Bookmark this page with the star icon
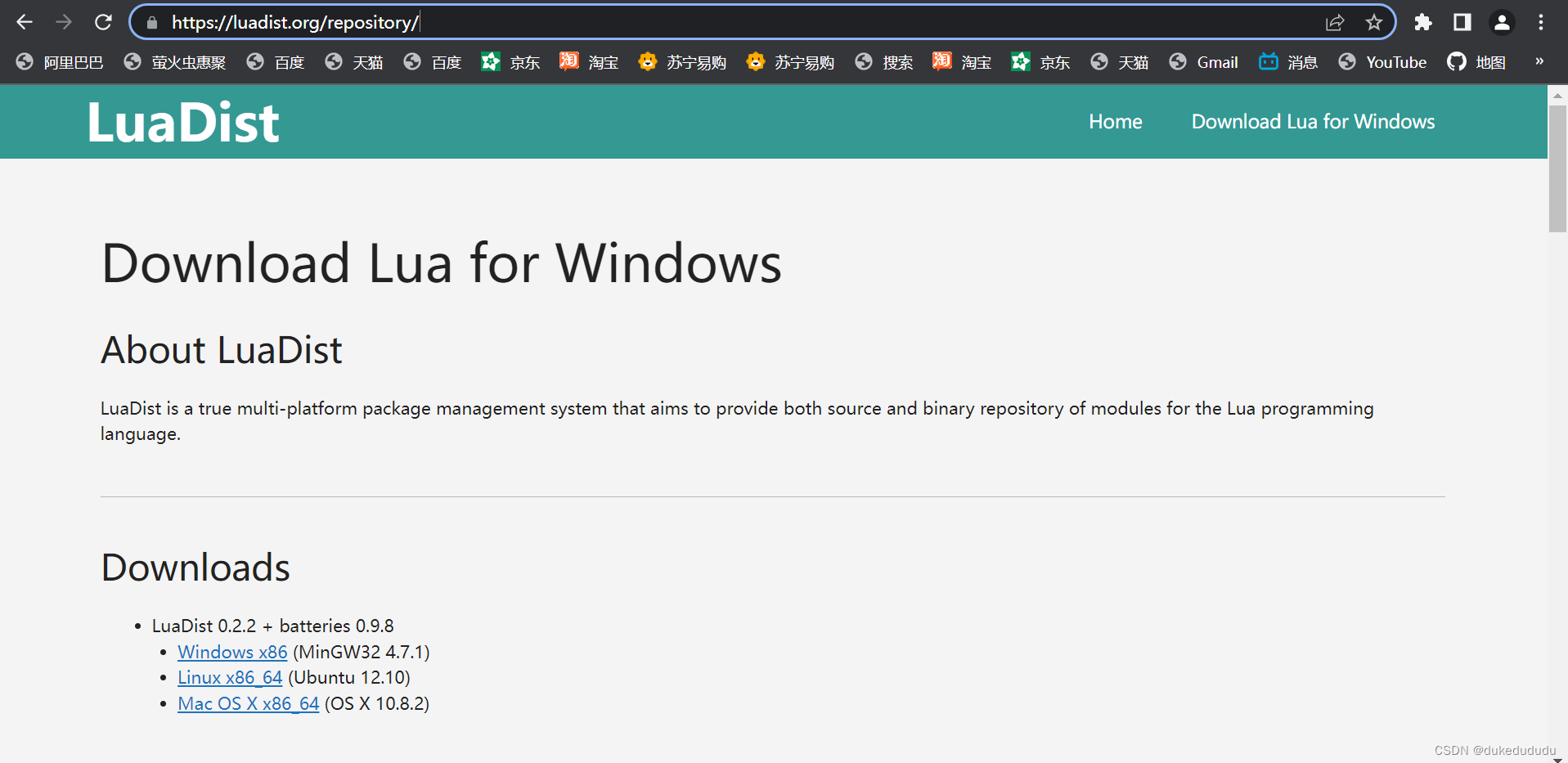Screen dimensions: 1568x763 pos(1374,23)
